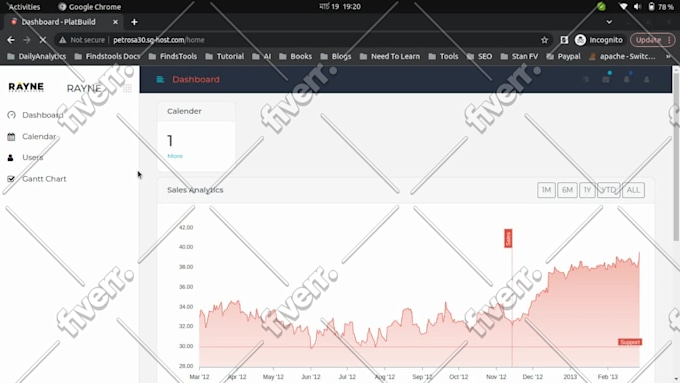The image size is (680, 383).
Task: Open the Stan FV bookmark folder
Action: pyautogui.click(x=519, y=56)
